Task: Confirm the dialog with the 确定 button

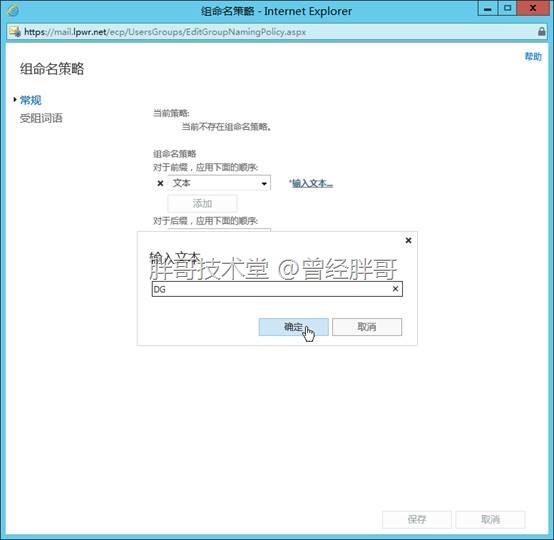Action: click(x=294, y=327)
